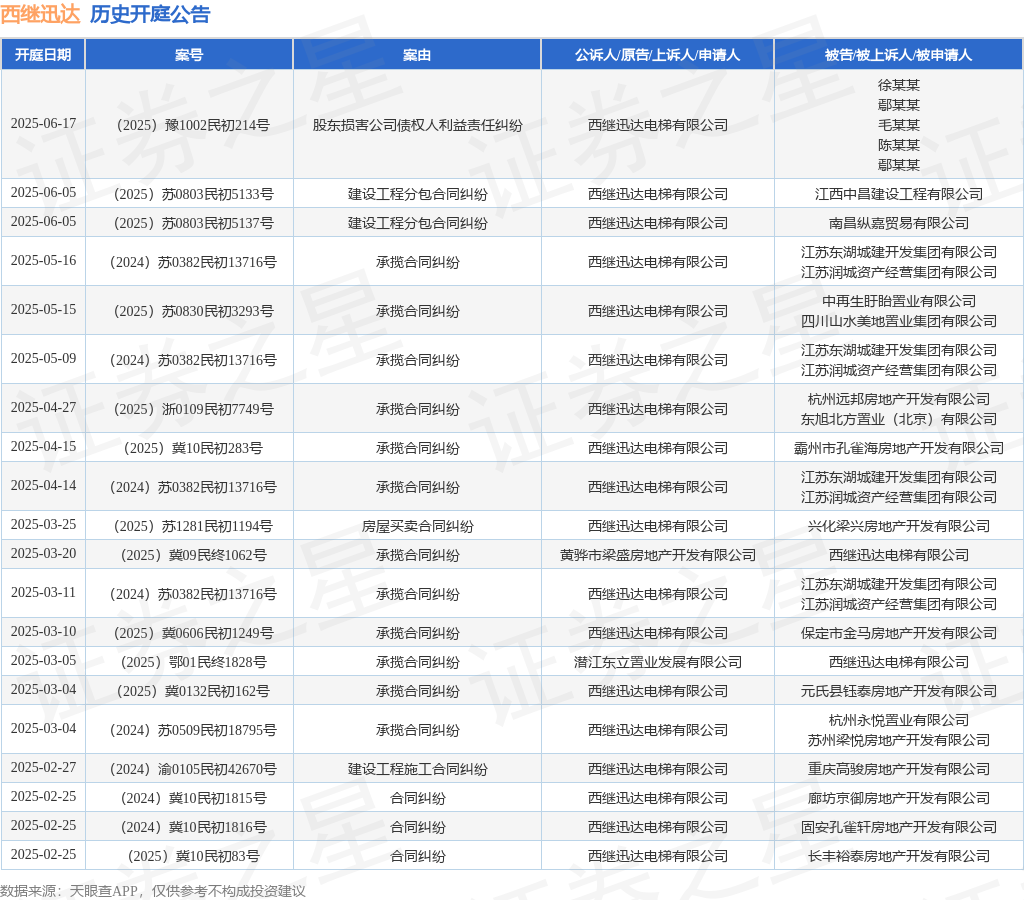Click the 数据来源 天眼查APP footer note

click(x=153, y=891)
